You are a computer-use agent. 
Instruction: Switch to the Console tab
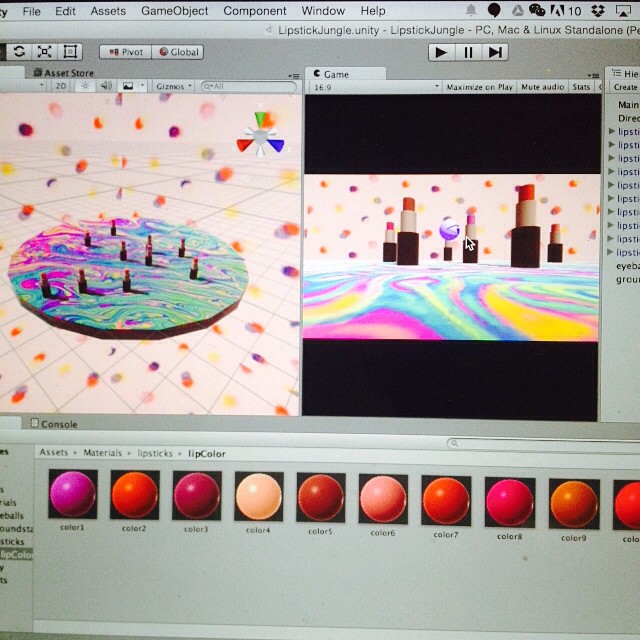pos(58,424)
